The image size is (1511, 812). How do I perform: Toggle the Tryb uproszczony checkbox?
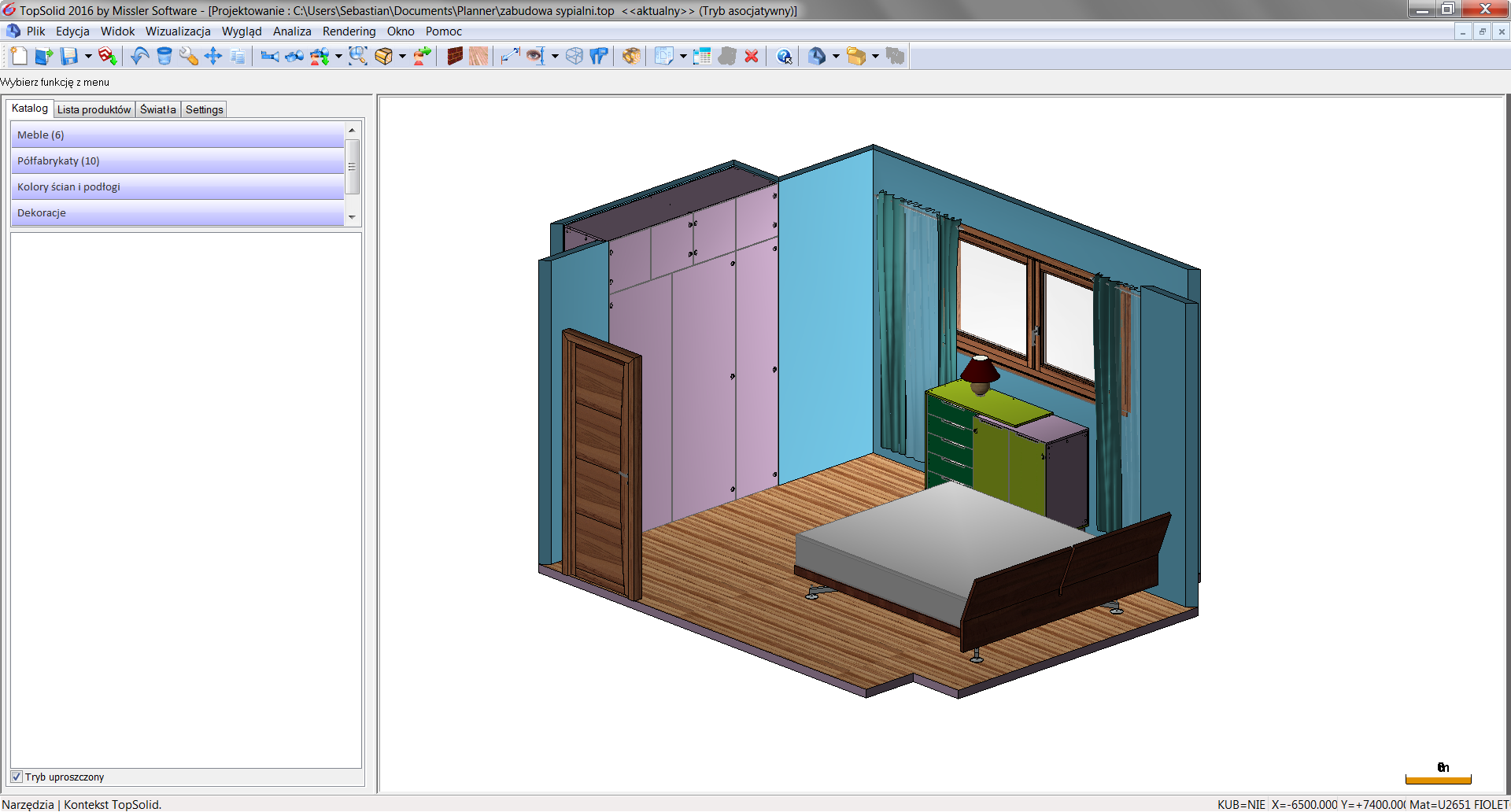tap(17, 777)
